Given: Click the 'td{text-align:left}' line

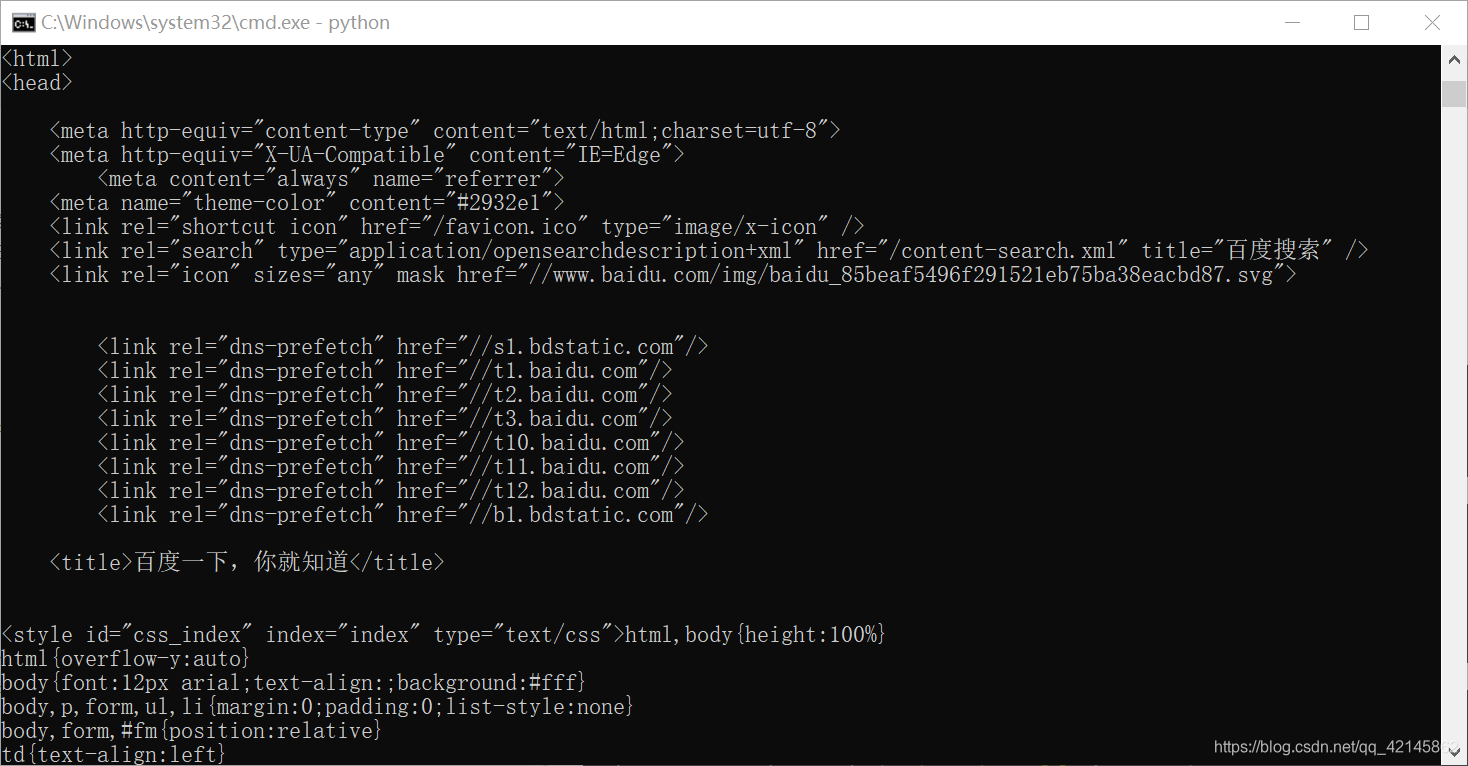Looking at the screenshot, I should [114, 755].
